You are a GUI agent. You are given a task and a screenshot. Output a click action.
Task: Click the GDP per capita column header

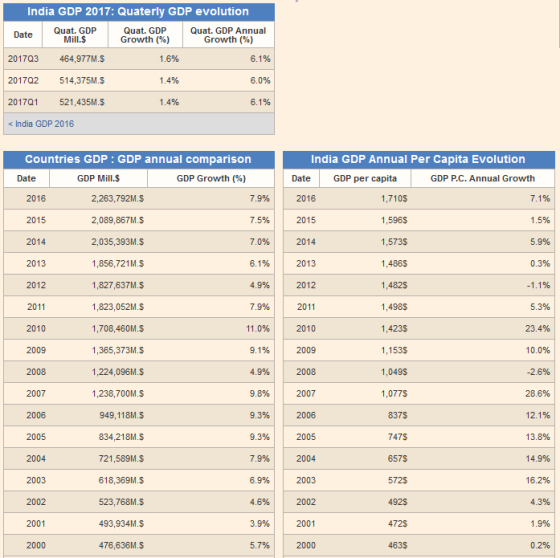point(365,178)
